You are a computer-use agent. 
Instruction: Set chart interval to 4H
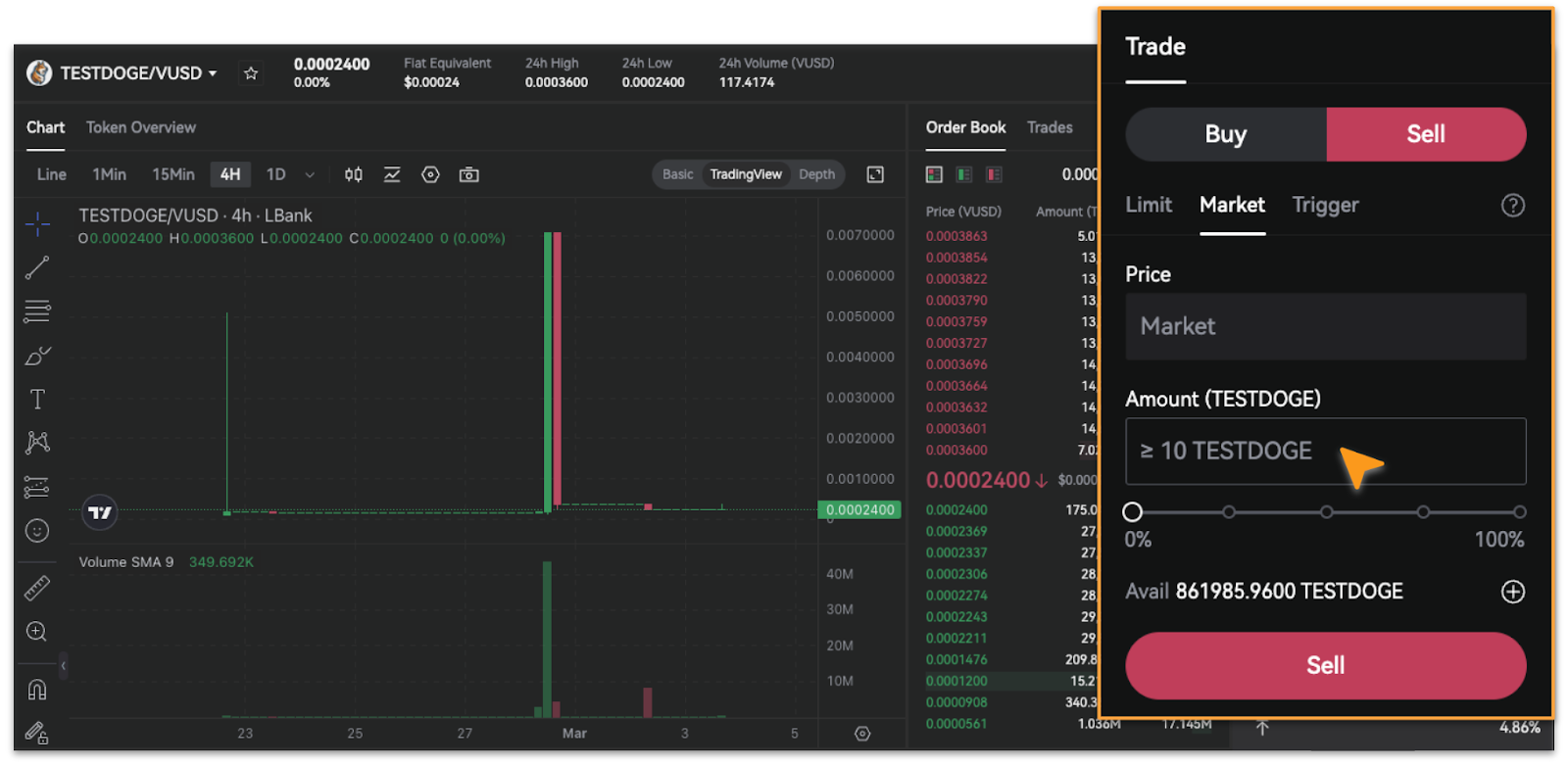(x=230, y=174)
